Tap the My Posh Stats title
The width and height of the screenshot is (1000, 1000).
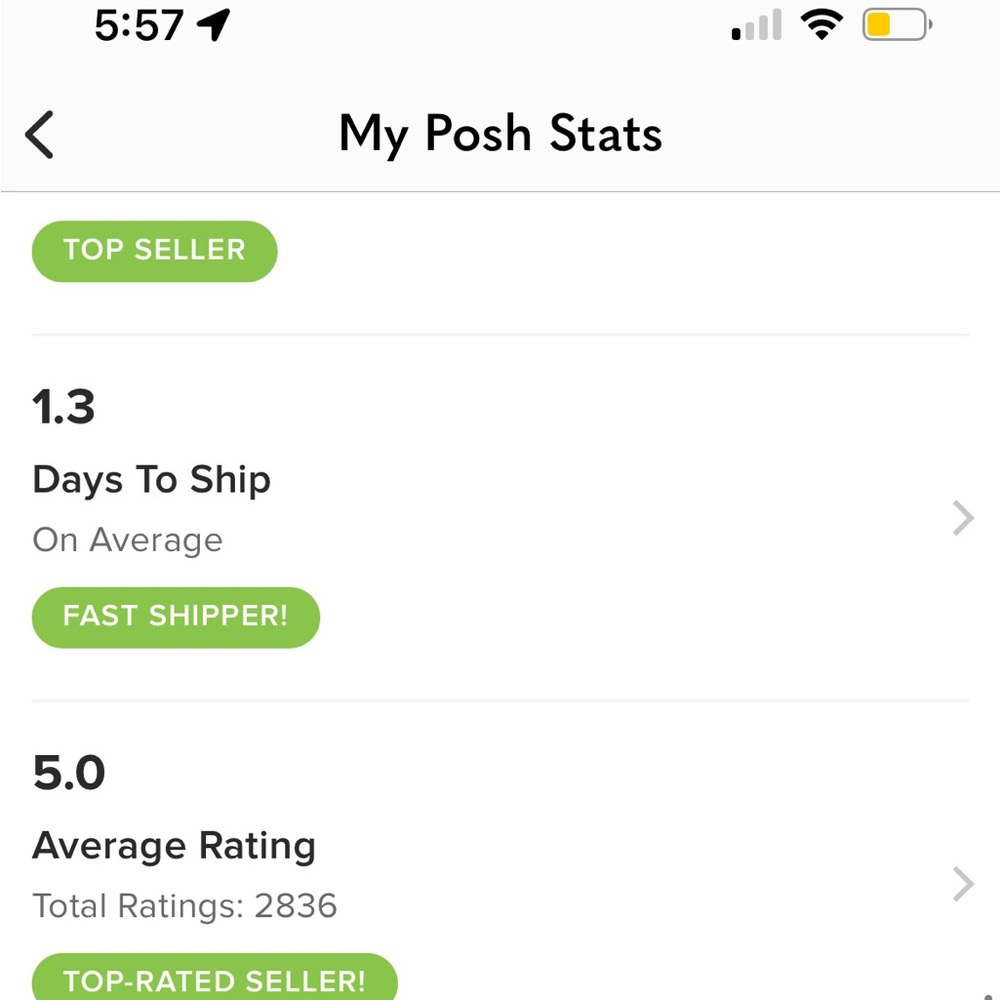coord(500,134)
